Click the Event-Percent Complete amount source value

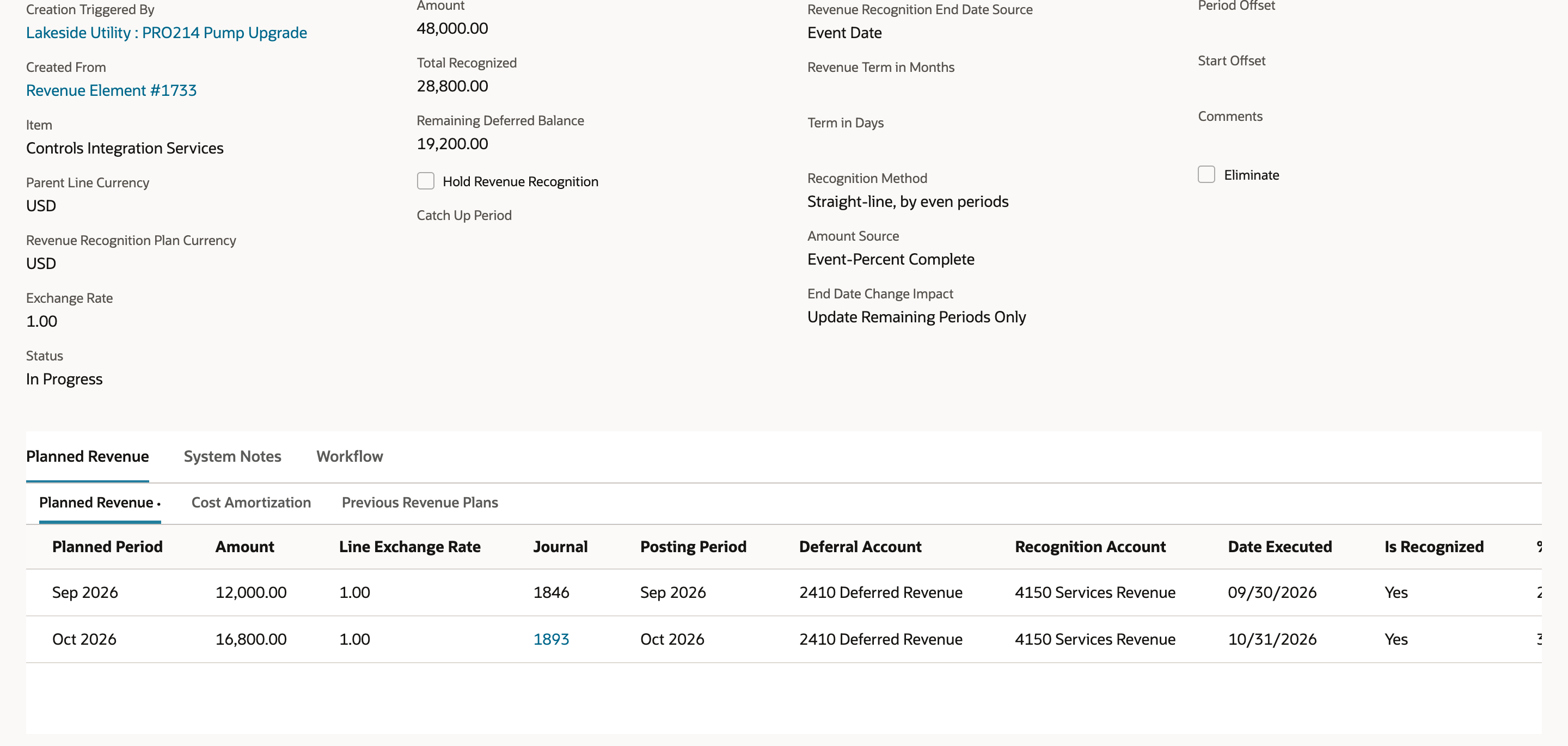pyautogui.click(x=891, y=259)
